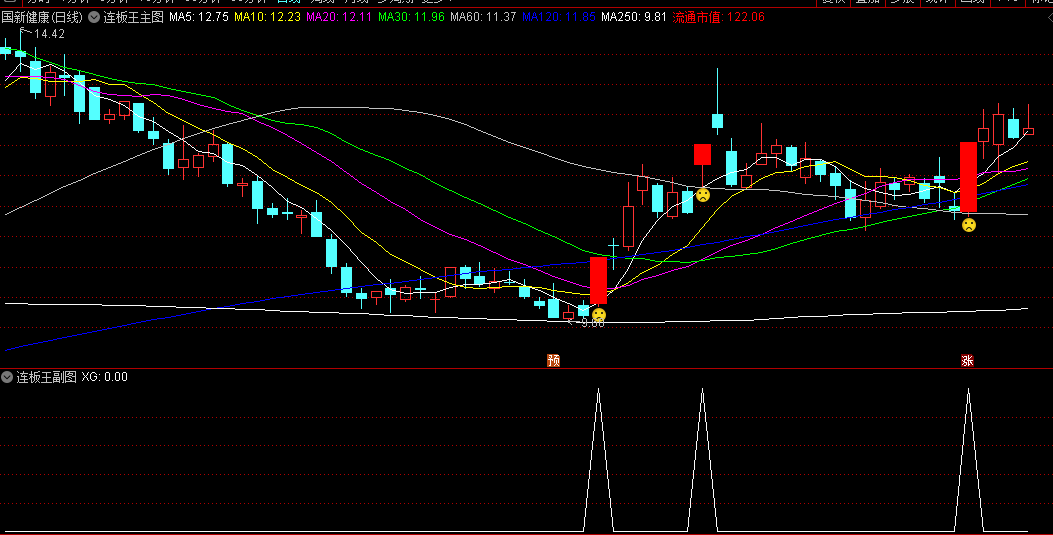1053x535 pixels.
Task: Click the XG: 0.00 readout
Action: point(105,377)
